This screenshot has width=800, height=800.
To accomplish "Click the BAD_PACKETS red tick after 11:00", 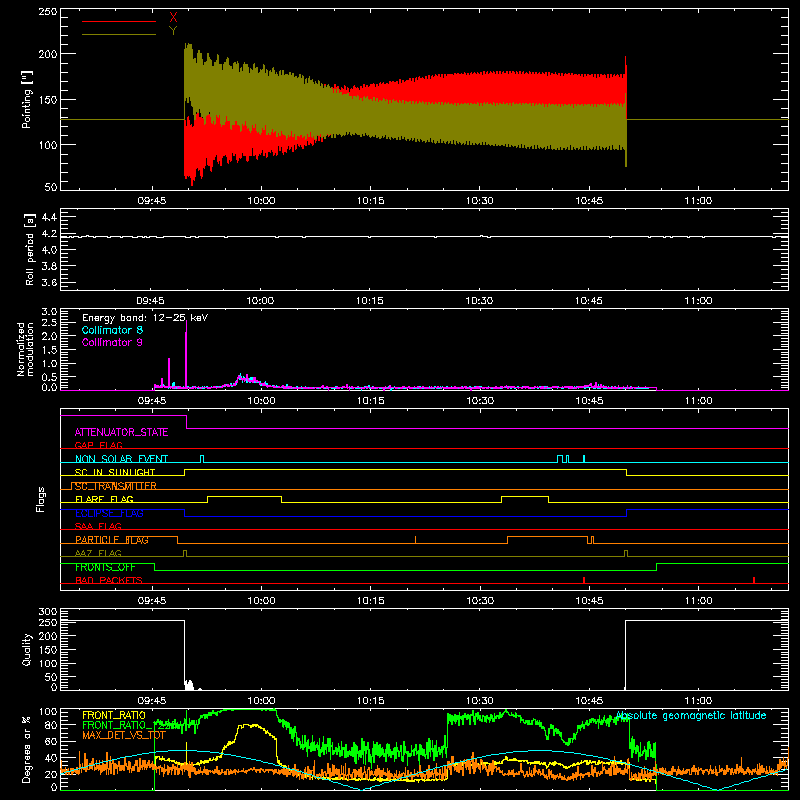I will tap(754, 580).
